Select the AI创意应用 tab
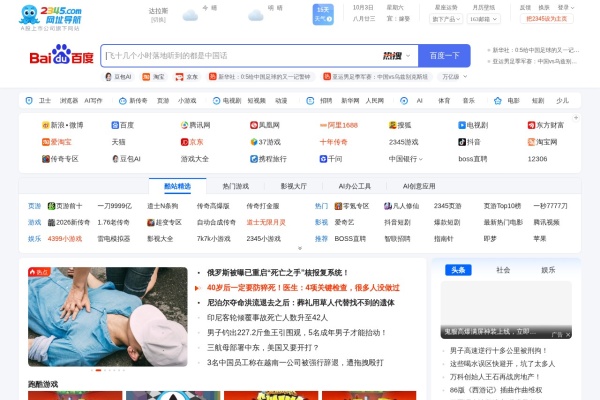This screenshot has width=600, height=400. [419, 186]
